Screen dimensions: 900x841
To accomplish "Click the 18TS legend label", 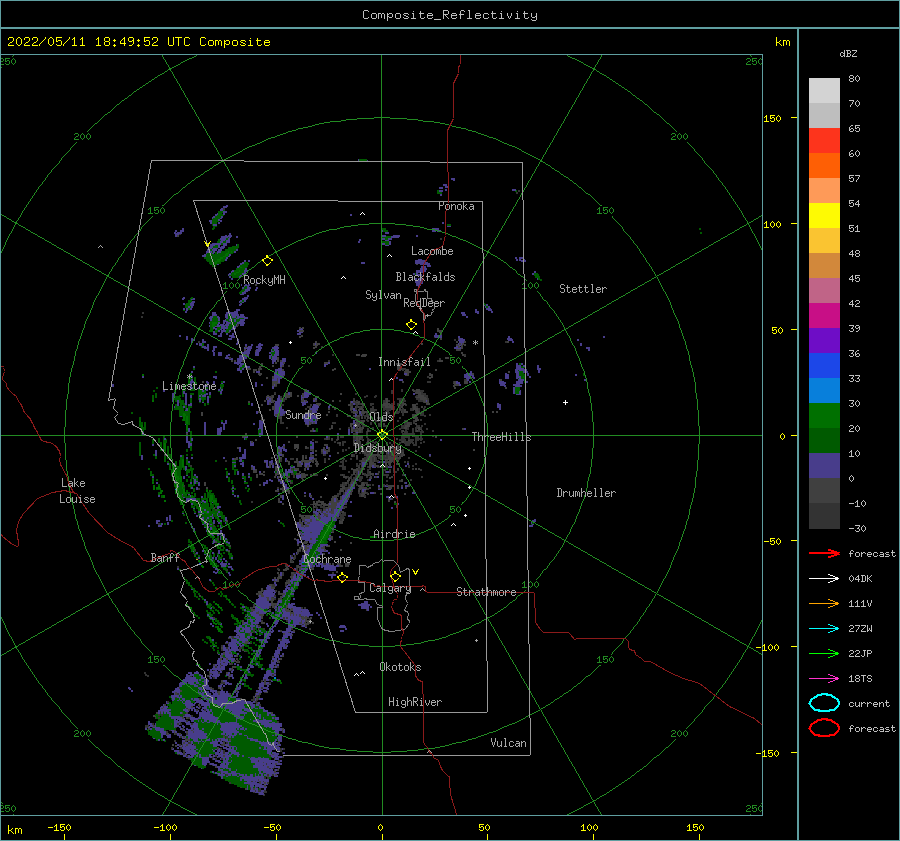I will (x=860, y=679).
